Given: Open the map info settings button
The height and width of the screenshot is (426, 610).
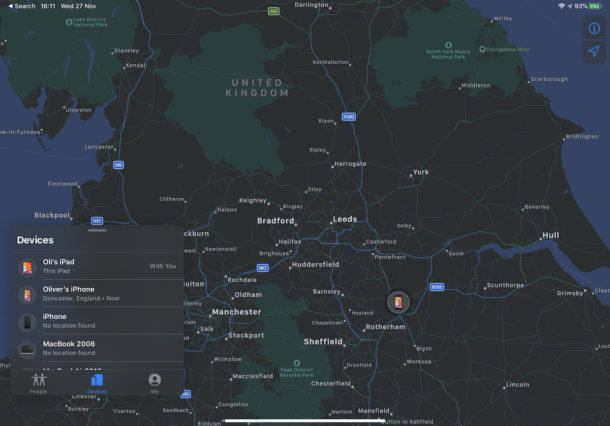Looking at the screenshot, I should (x=593, y=28).
